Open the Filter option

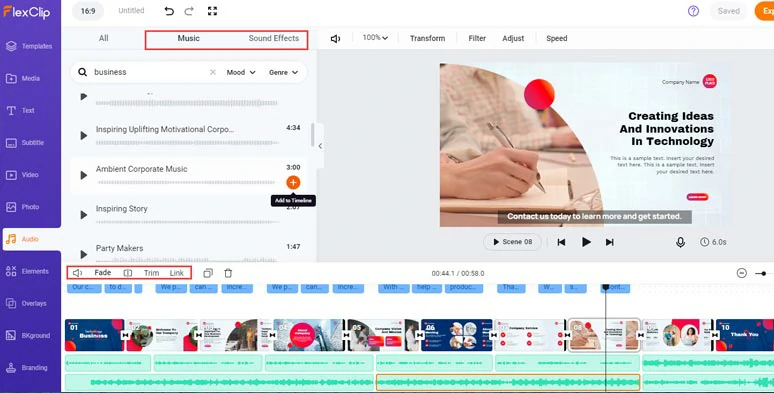pos(477,38)
